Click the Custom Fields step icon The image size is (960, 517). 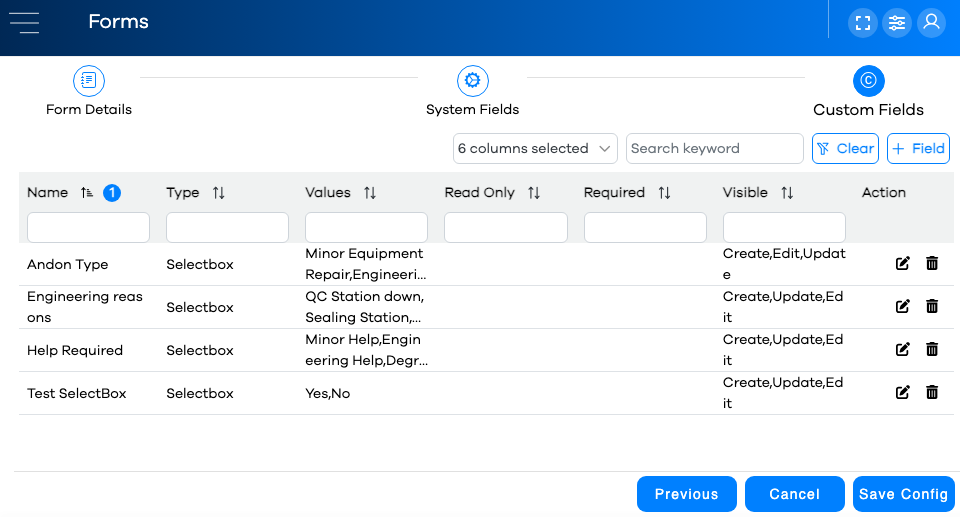(868, 80)
